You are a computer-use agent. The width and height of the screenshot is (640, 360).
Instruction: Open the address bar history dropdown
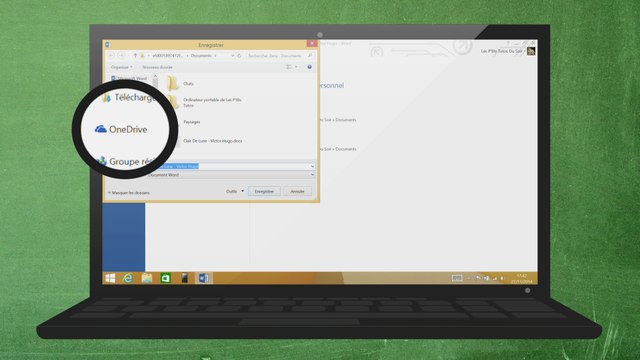[x=232, y=56]
